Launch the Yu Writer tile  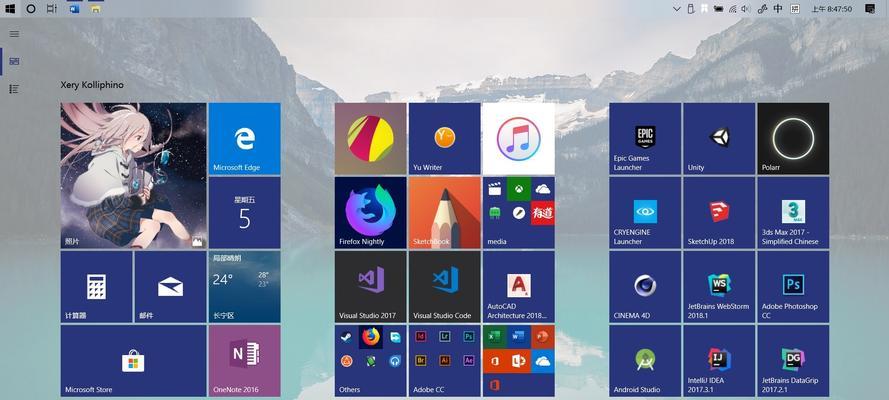pos(444,138)
